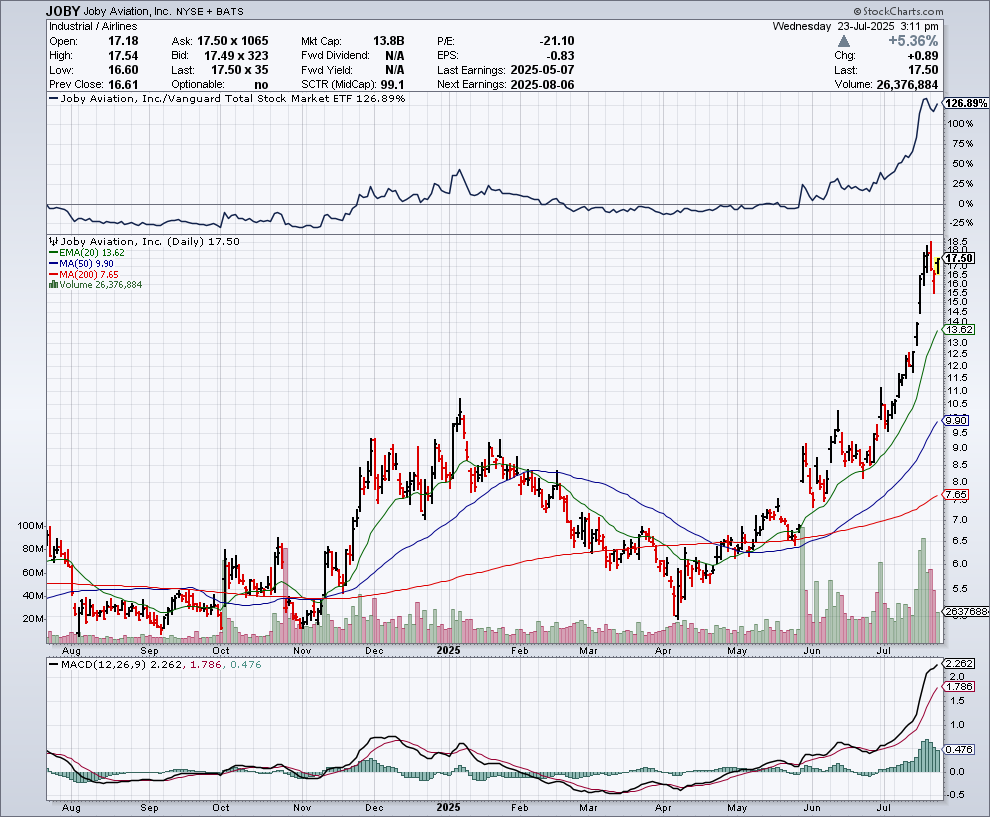Click the Ask quote '17.50 x 1065'

tap(232, 41)
